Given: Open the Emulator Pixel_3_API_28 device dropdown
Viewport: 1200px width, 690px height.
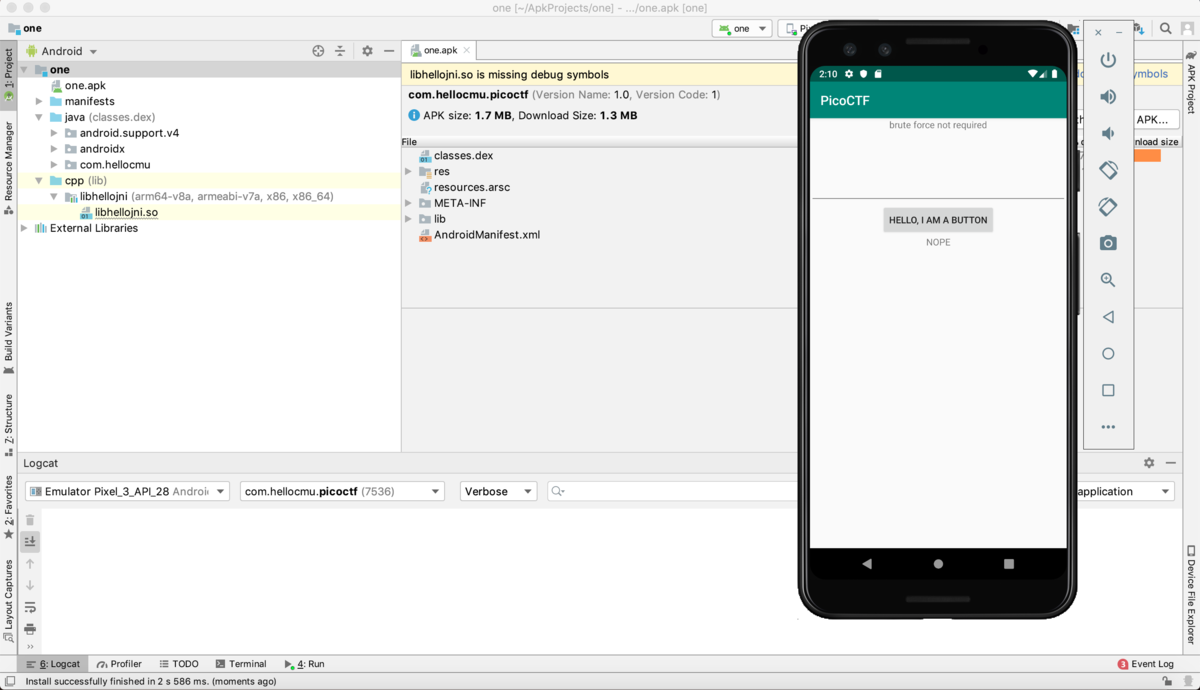Looking at the screenshot, I should point(126,491).
